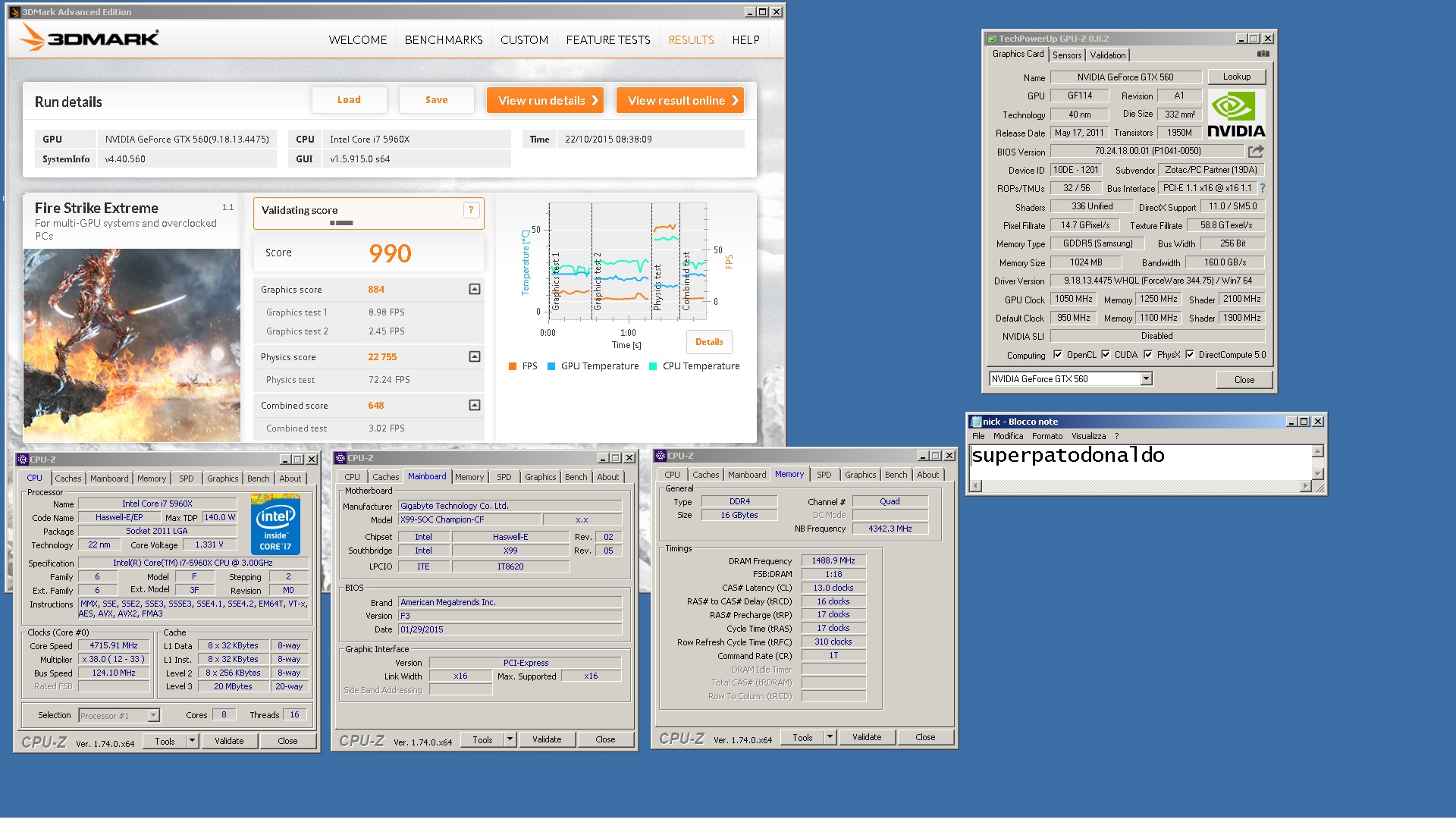The width and height of the screenshot is (1456, 819).
Task: Toggle the OpenCL checkbox in GPU-Z
Action: pos(1058,354)
